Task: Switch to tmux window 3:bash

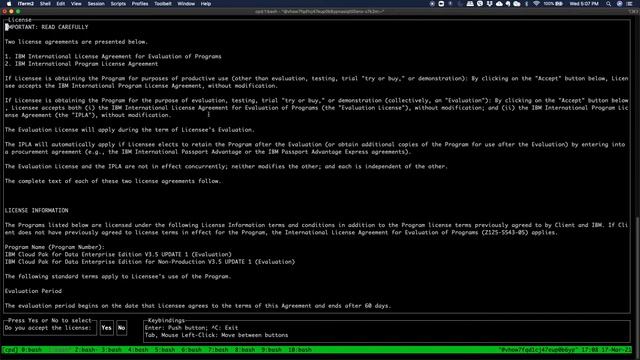Action: tap(111, 350)
